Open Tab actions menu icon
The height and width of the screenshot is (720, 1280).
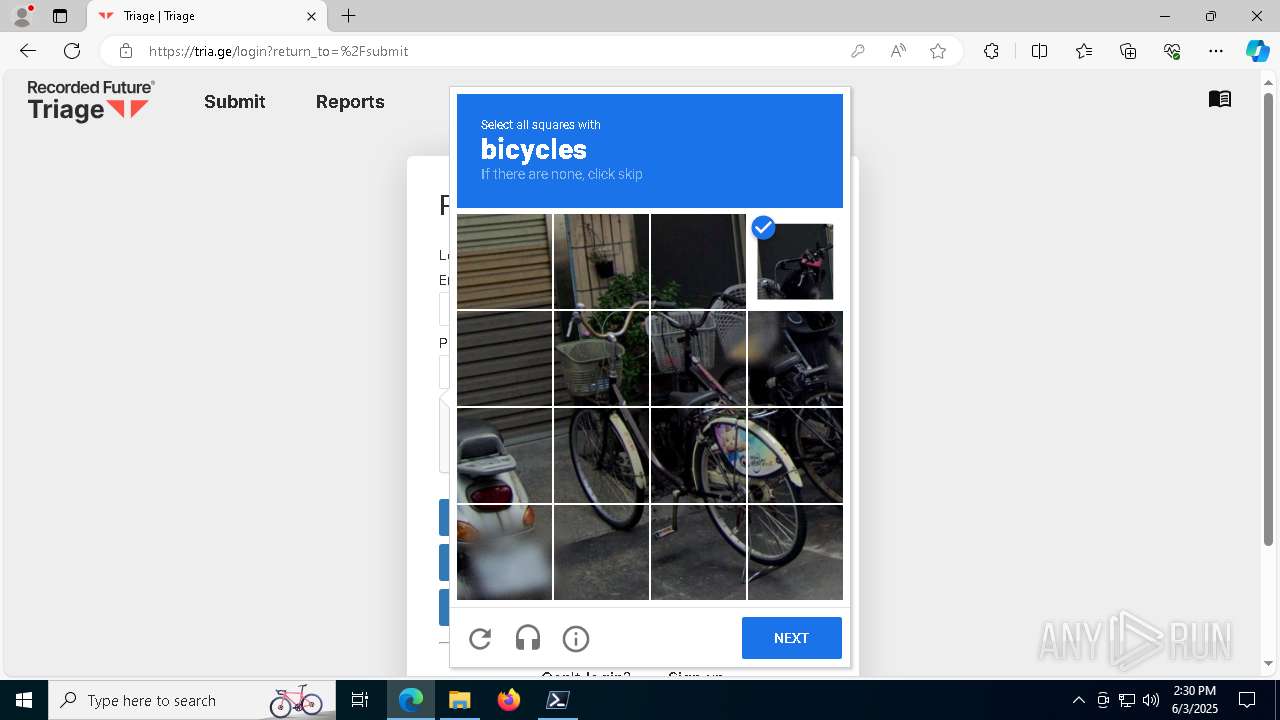point(60,16)
